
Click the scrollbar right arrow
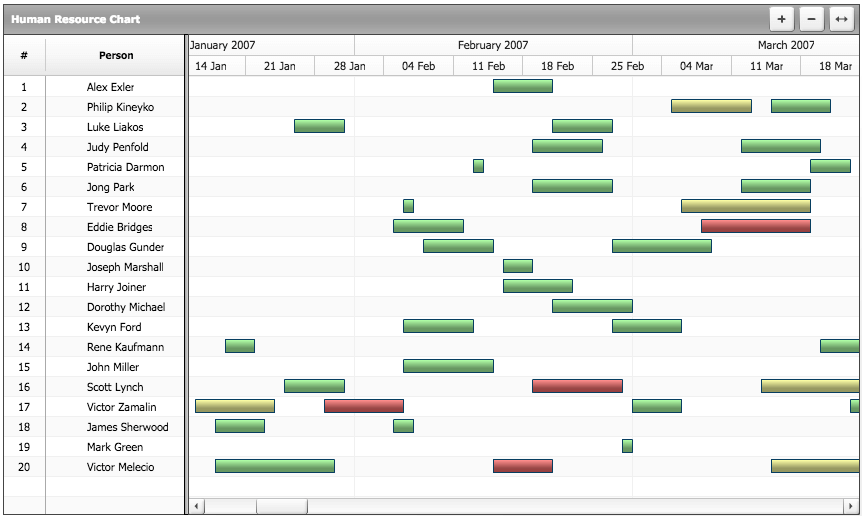[850, 506]
